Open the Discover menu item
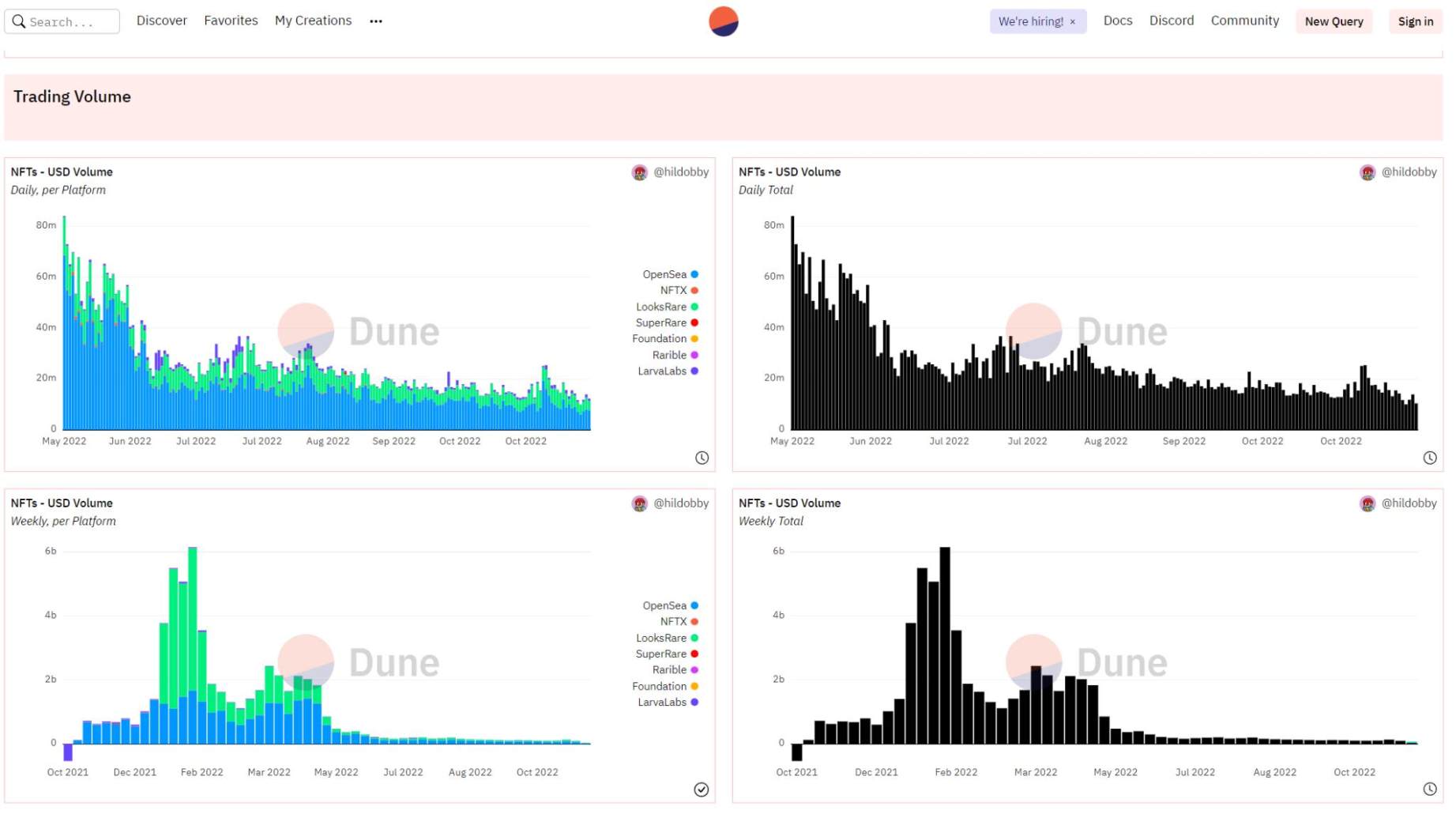Screen dimensions: 1456x814 click(x=161, y=21)
